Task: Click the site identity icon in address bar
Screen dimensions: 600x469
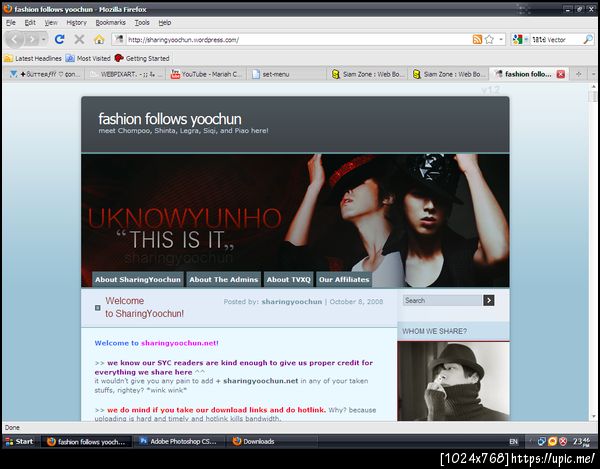Action: tap(119, 39)
